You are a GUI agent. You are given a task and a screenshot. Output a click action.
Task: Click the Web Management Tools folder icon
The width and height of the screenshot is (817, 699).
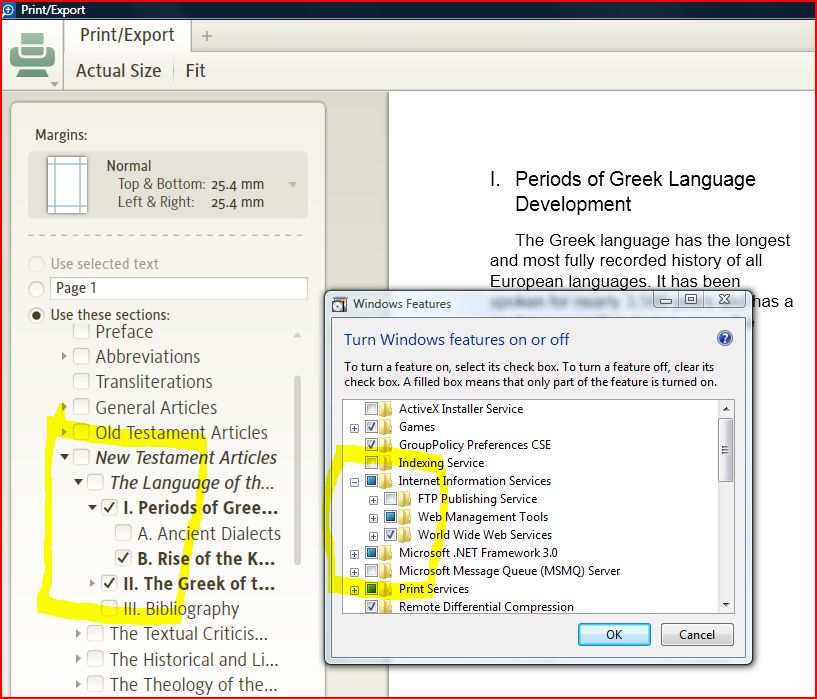pyautogui.click(x=404, y=517)
